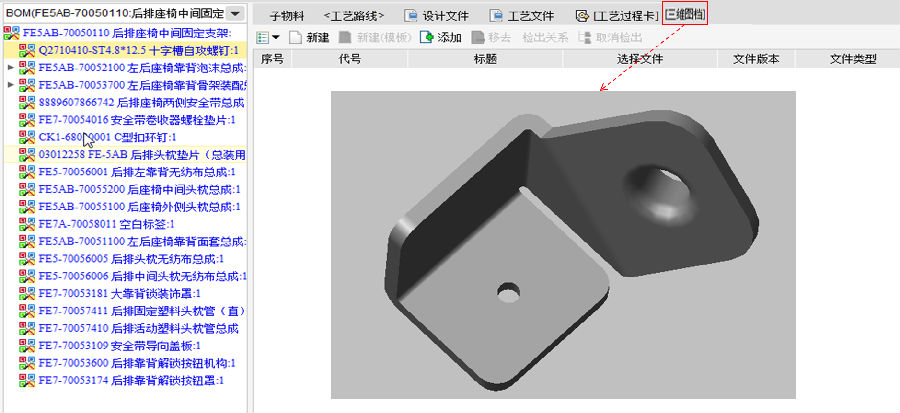Click the 3D bracket model preview
The height and width of the screenshot is (413, 900).
[x=563, y=244]
